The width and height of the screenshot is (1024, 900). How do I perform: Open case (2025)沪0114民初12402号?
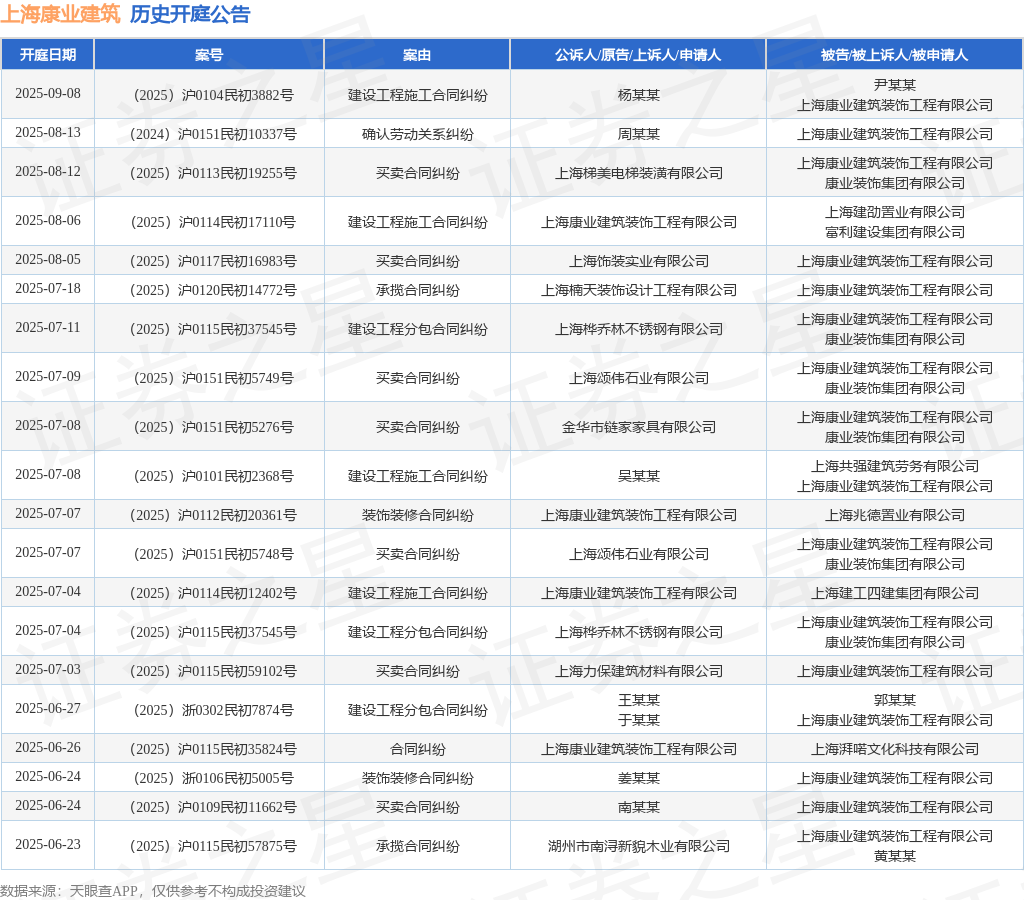coord(214,593)
